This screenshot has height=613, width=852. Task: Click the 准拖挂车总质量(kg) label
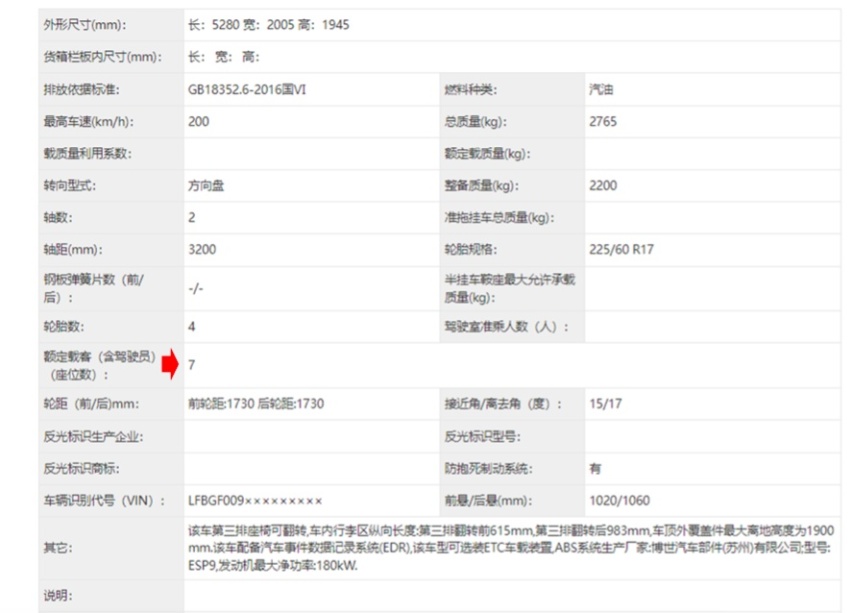(x=499, y=218)
